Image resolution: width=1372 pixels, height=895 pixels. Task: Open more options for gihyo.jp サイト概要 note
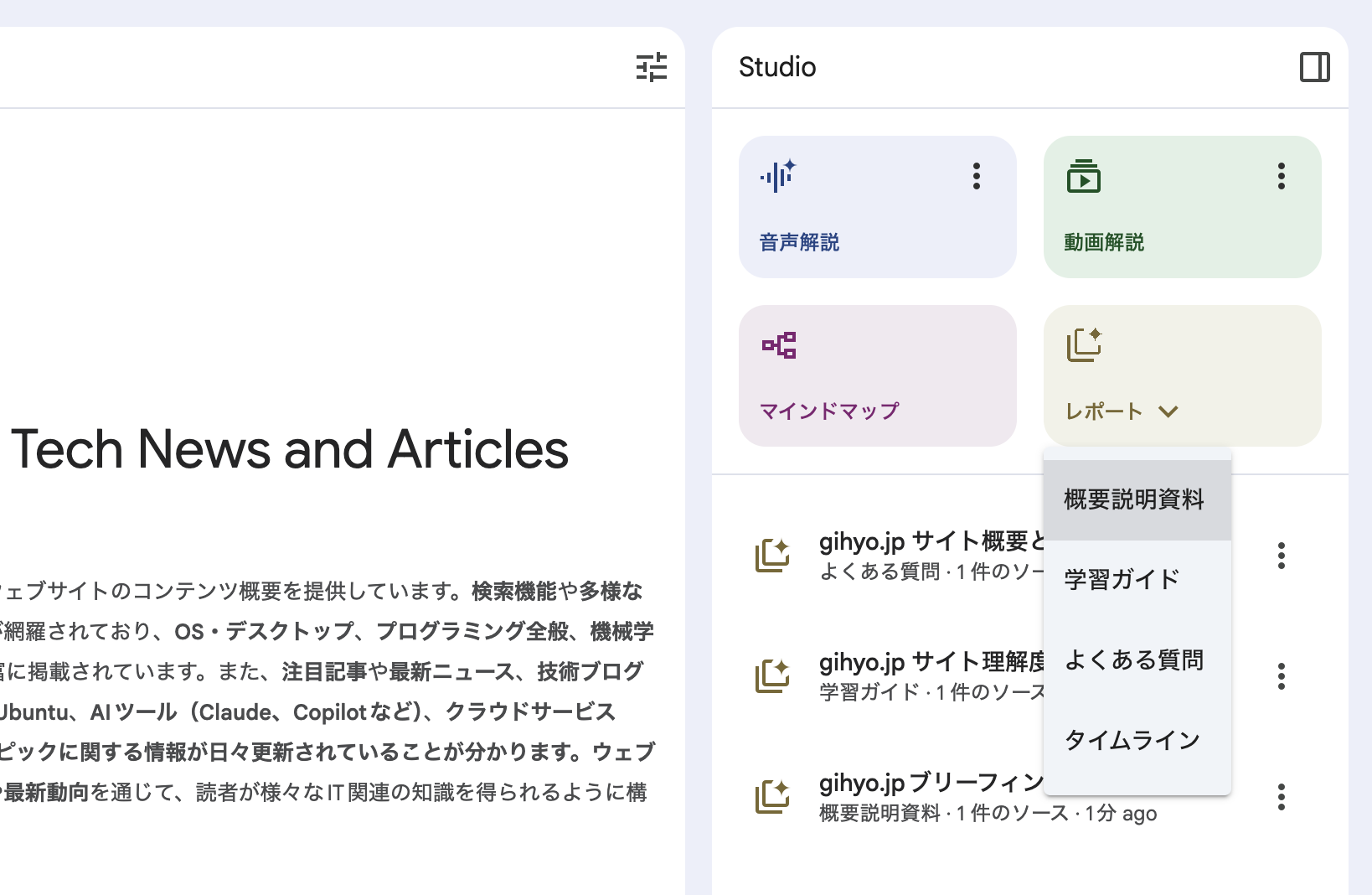[x=1281, y=556]
